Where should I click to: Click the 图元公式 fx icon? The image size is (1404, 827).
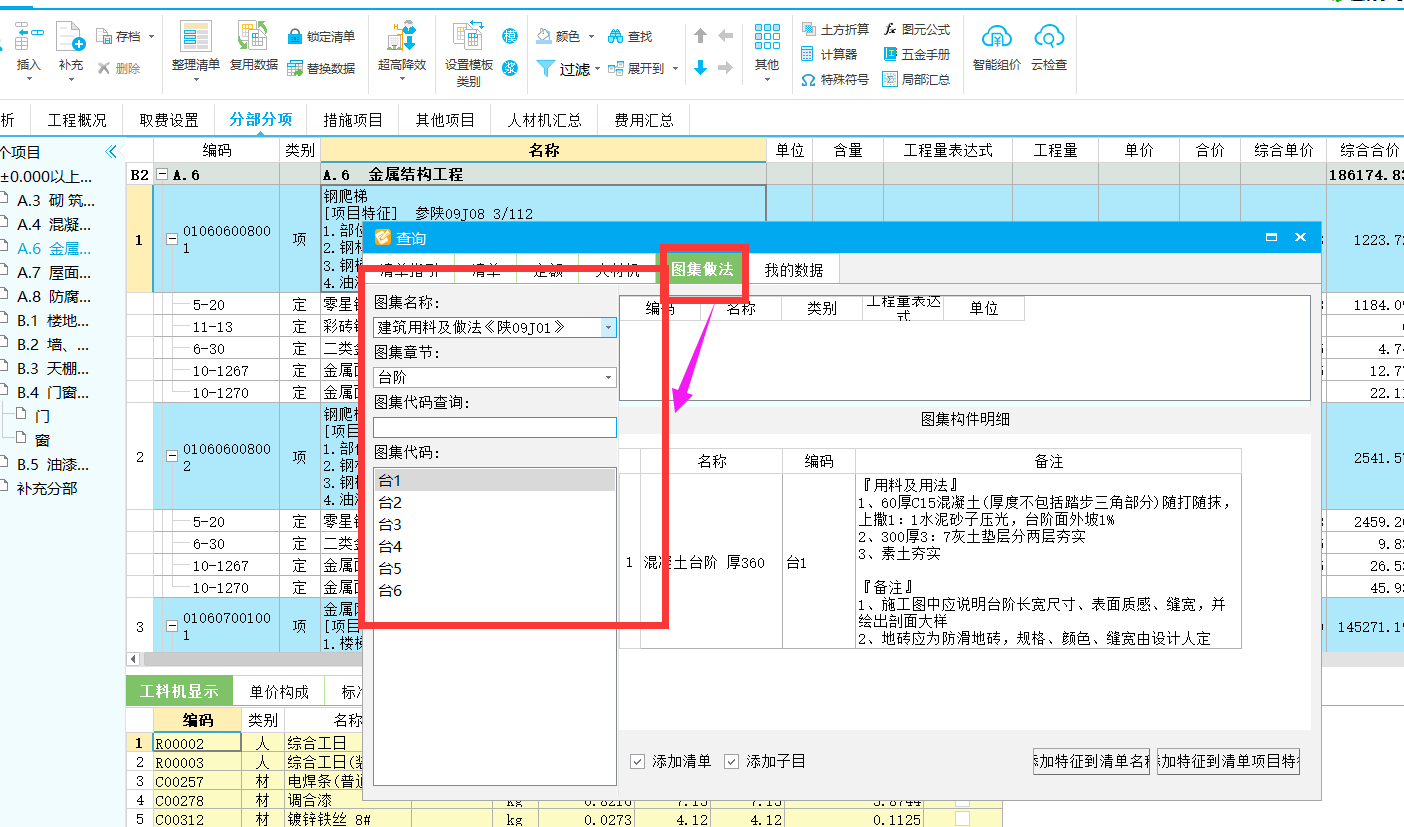pos(890,30)
